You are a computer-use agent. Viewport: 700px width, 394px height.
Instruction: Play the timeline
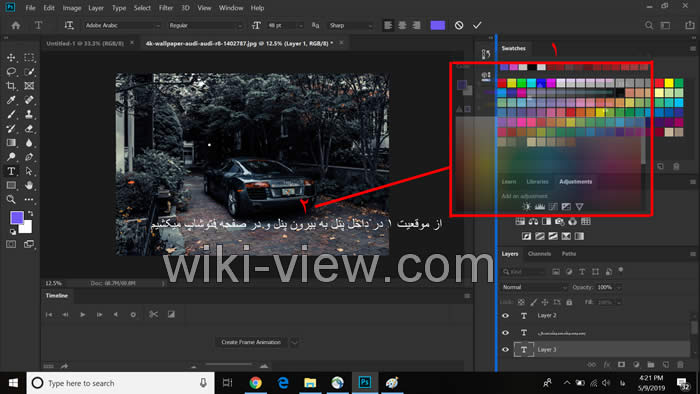(x=83, y=315)
